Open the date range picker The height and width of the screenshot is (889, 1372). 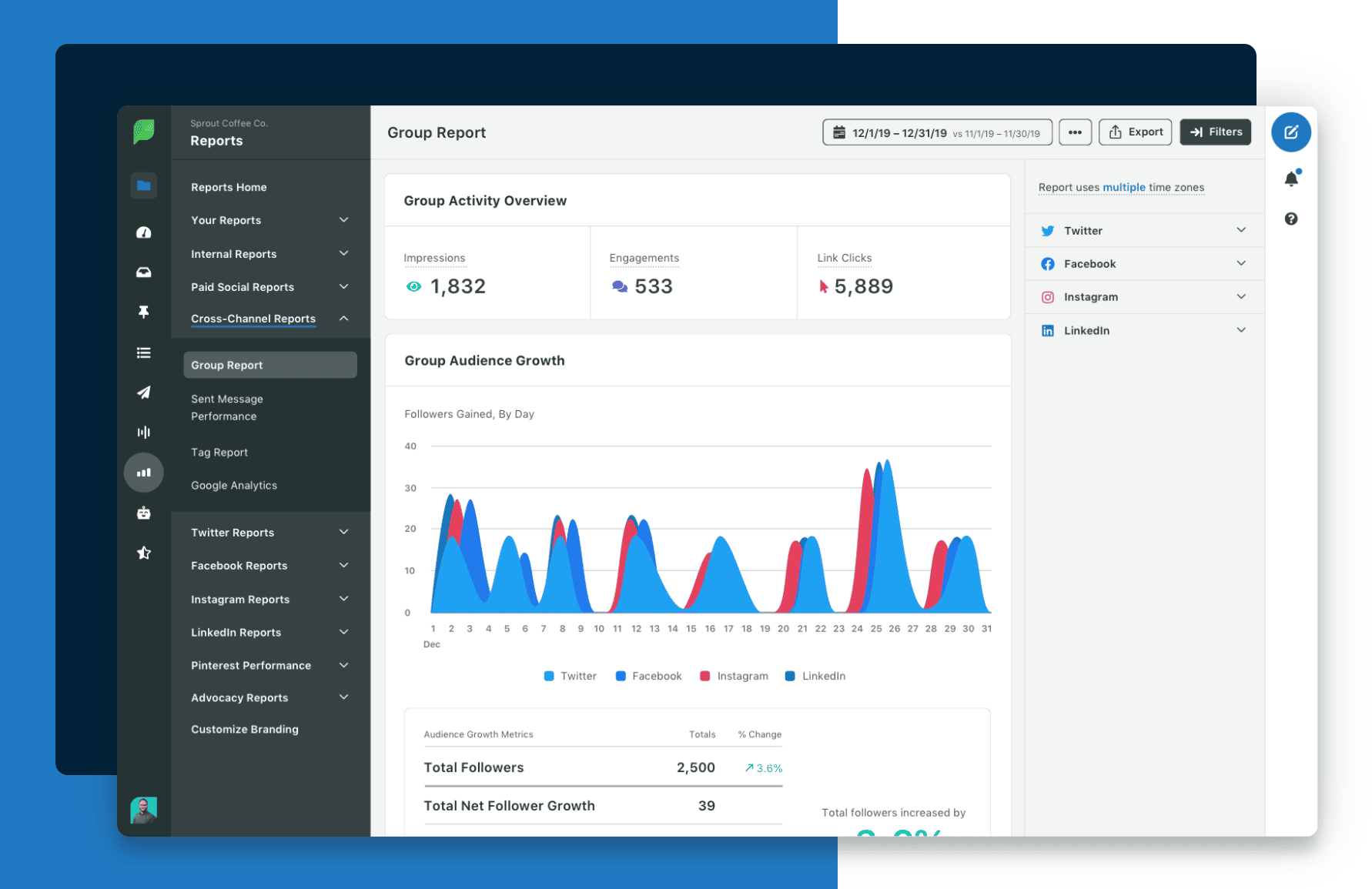937,132
